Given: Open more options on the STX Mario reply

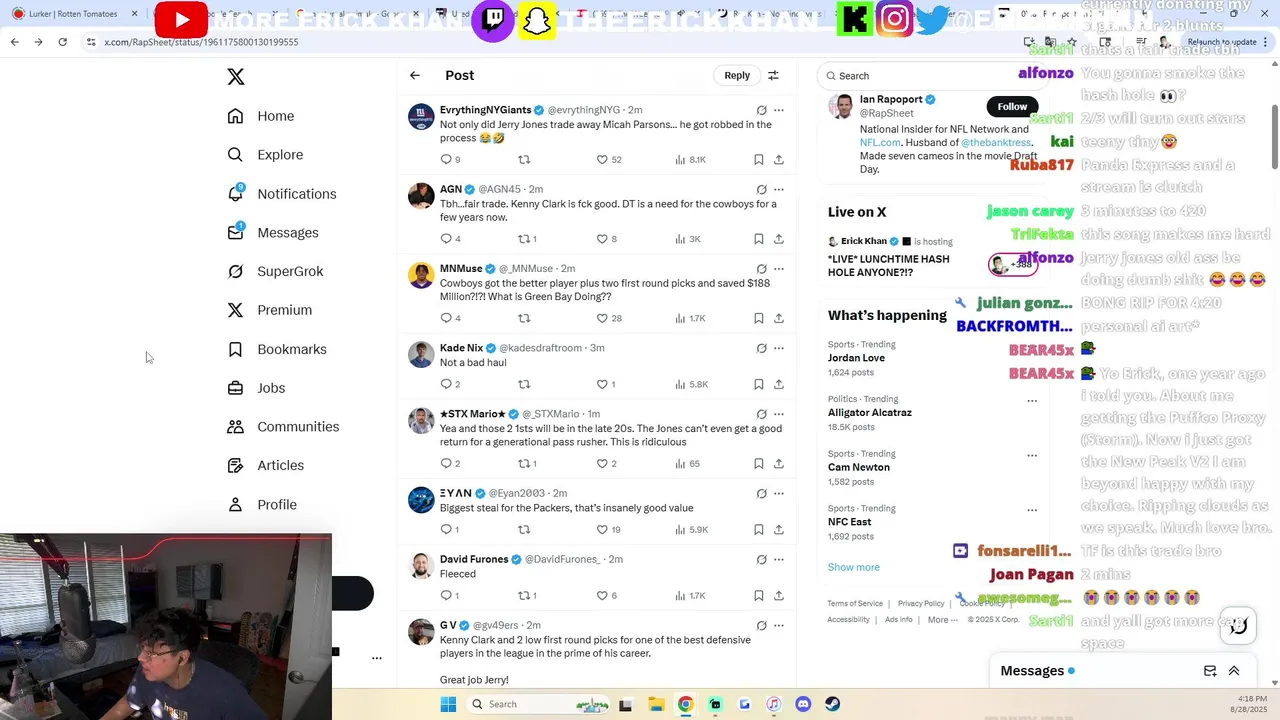Looking at the screenshot, I should (x=779, y=414).
